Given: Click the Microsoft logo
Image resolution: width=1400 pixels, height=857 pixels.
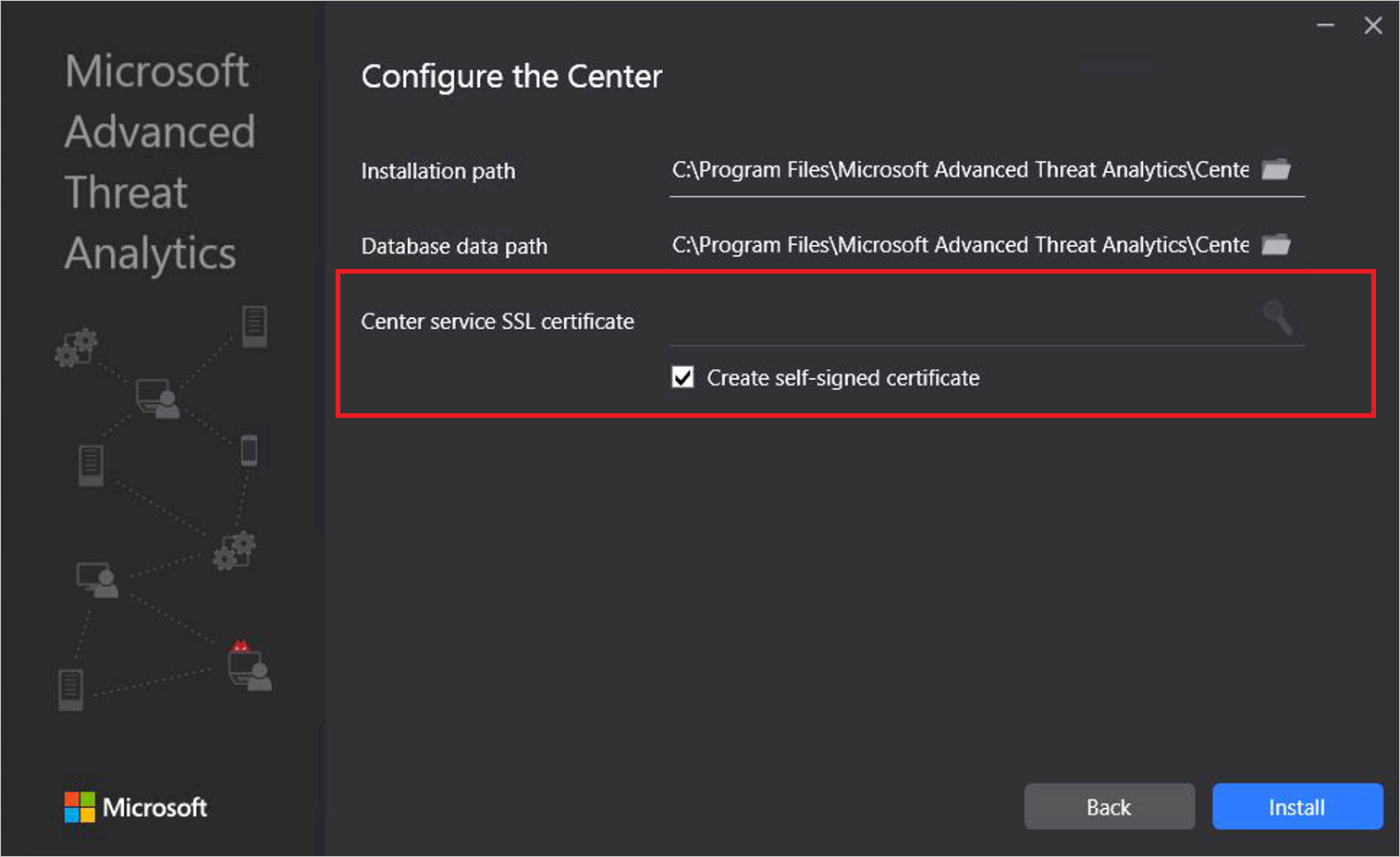Looking at the screenshot, I should click(136, 807).
